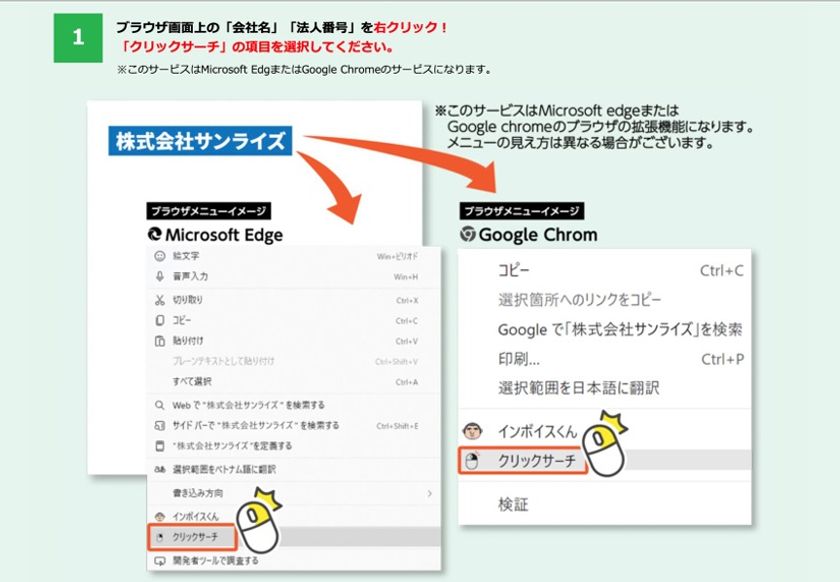Click the magnifier Web search icon

point(160,405)
